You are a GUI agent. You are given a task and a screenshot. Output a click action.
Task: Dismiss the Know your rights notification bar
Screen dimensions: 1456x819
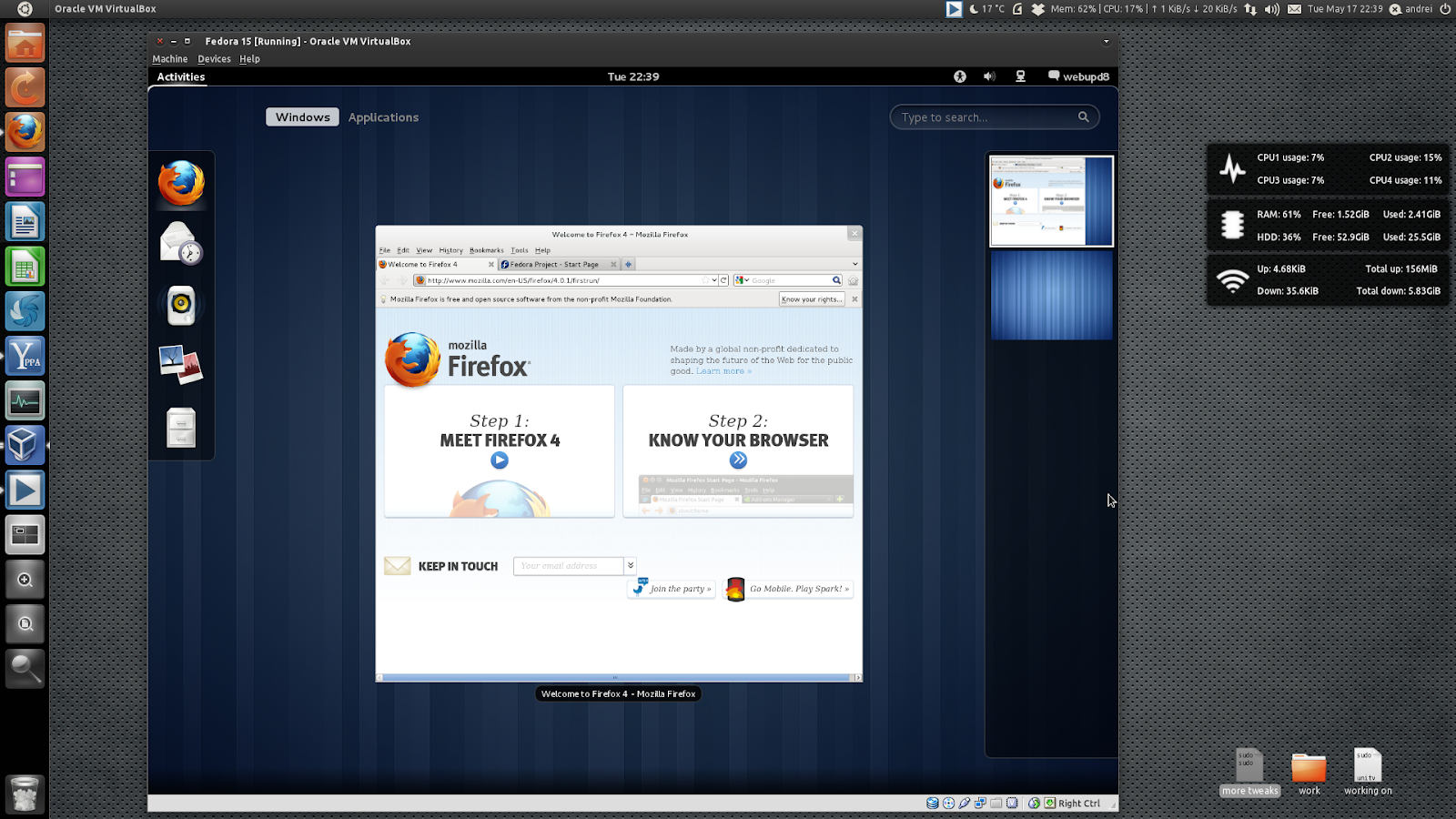click(x=854, y=298)
